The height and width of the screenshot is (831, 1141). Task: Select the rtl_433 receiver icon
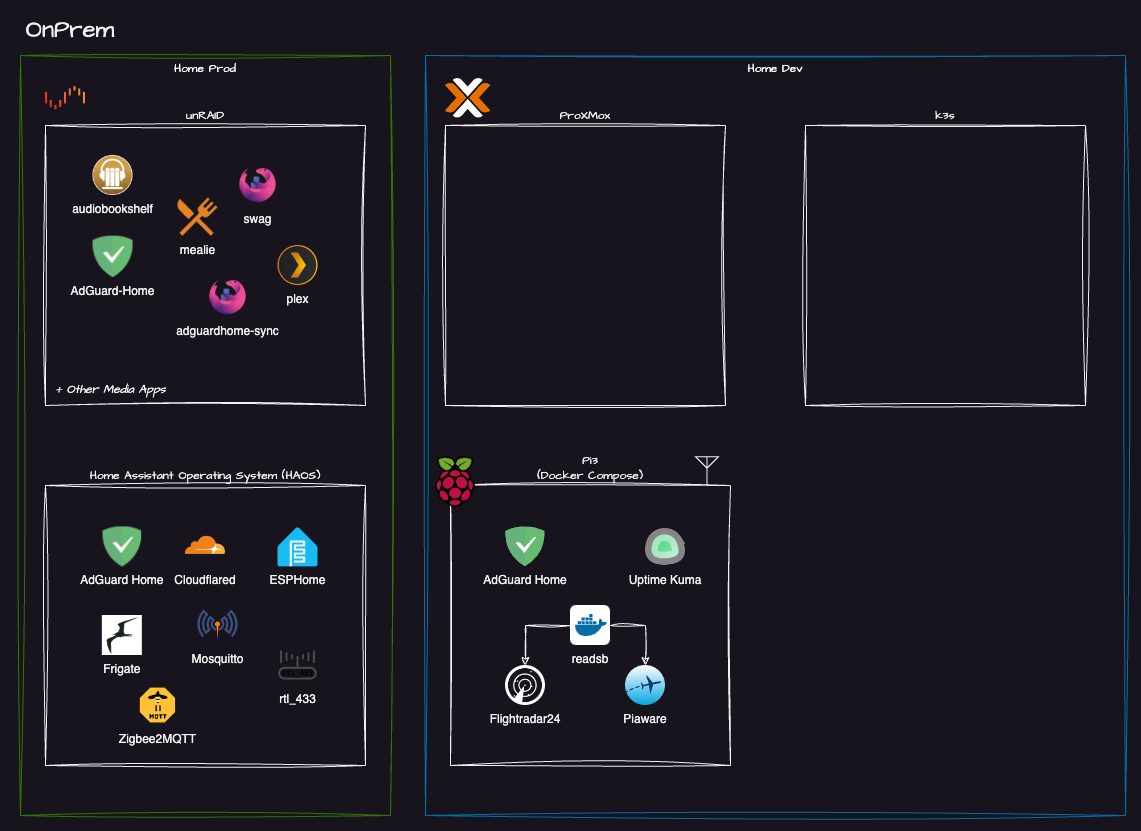[298, 665]
